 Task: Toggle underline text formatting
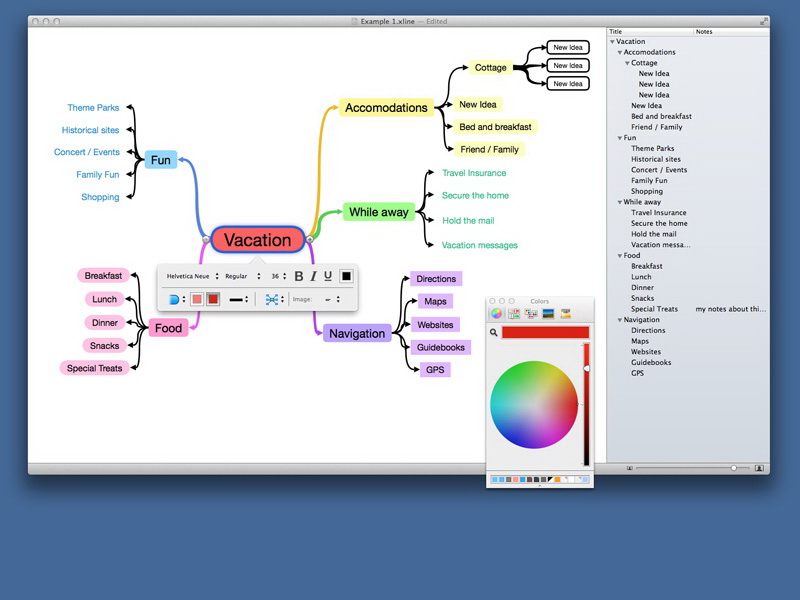click(327, 276)
